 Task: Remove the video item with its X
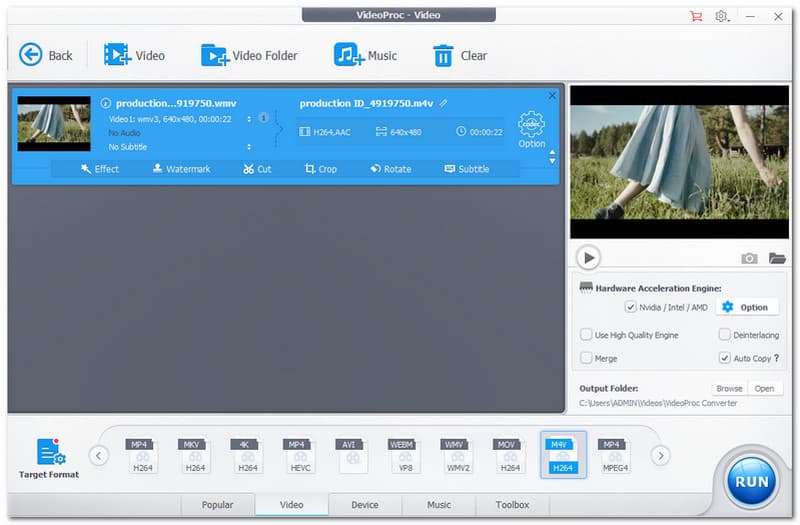click(x=552, y=95)
